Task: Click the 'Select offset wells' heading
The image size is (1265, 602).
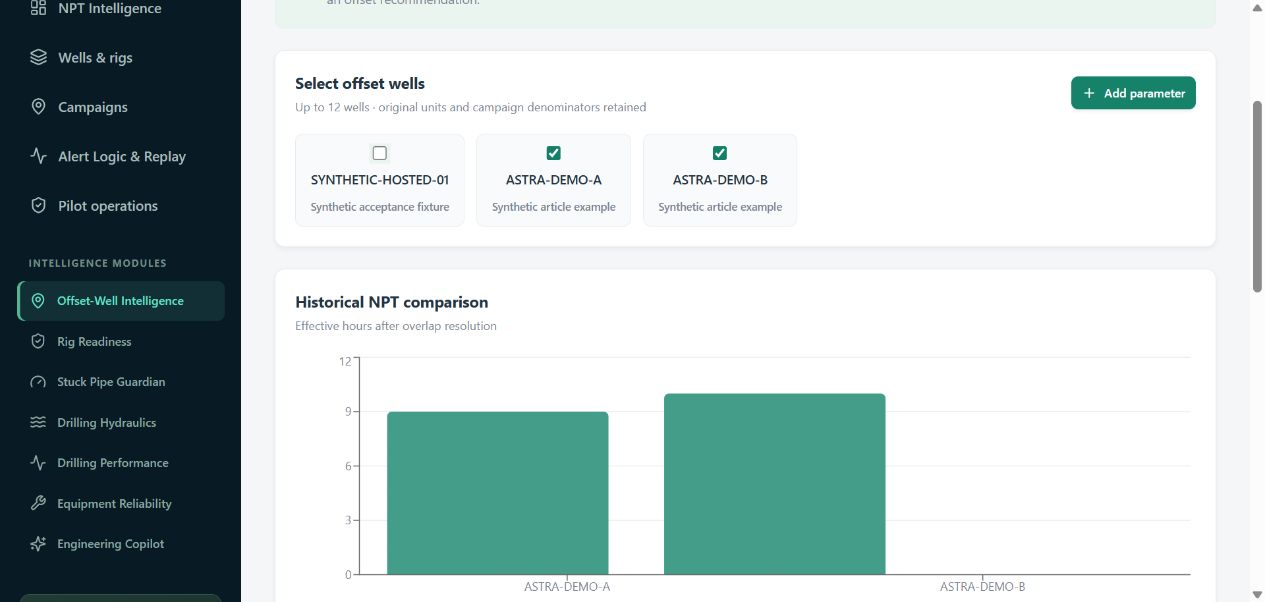Action: pyautogui.click(x=360, y=84)
